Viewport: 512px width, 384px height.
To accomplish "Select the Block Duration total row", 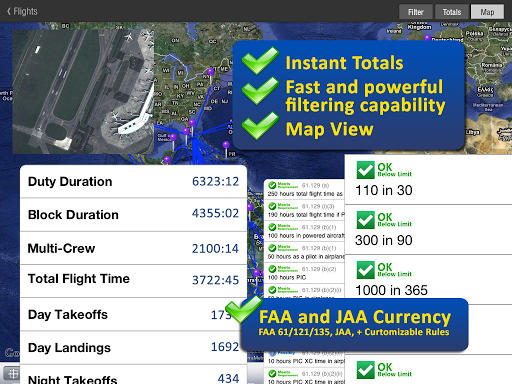I will (x=133, y=215).
